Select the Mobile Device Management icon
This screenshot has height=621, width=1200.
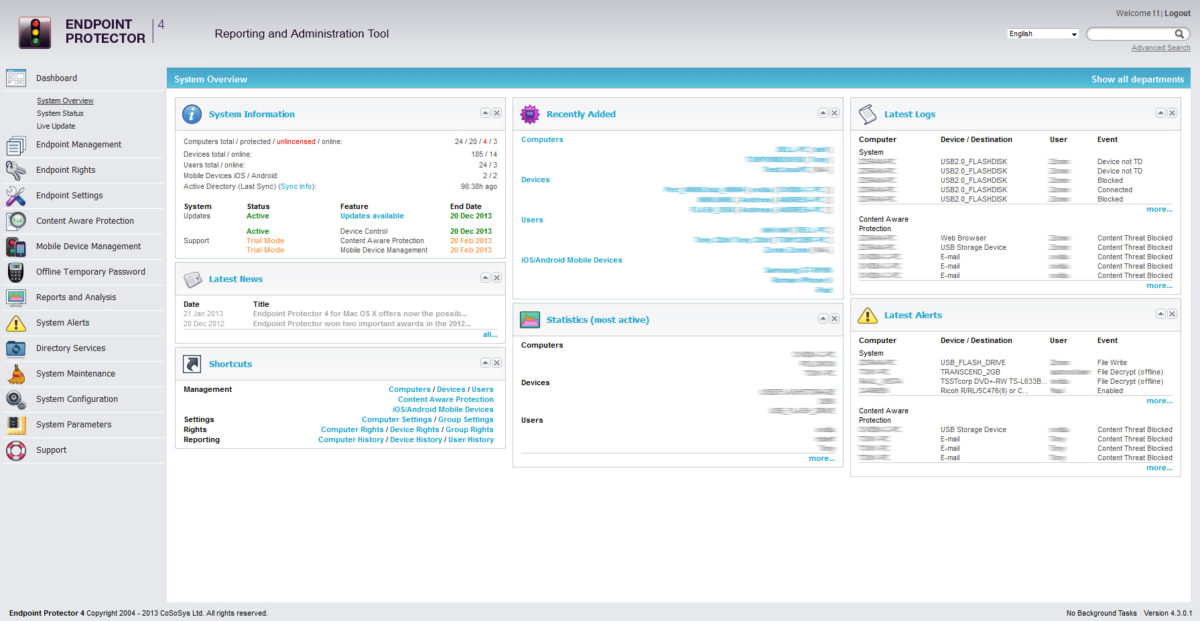(x=16, y=247)
